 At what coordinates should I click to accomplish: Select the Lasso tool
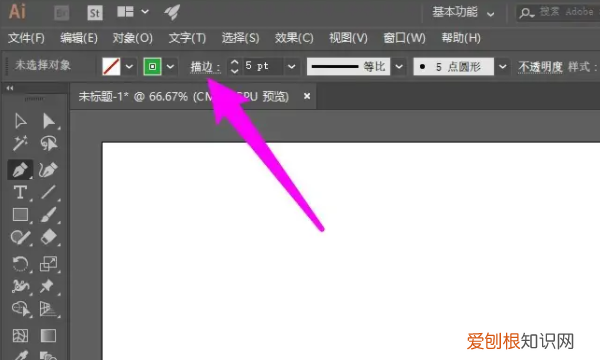pyautogui.click(x=49, y=144)
